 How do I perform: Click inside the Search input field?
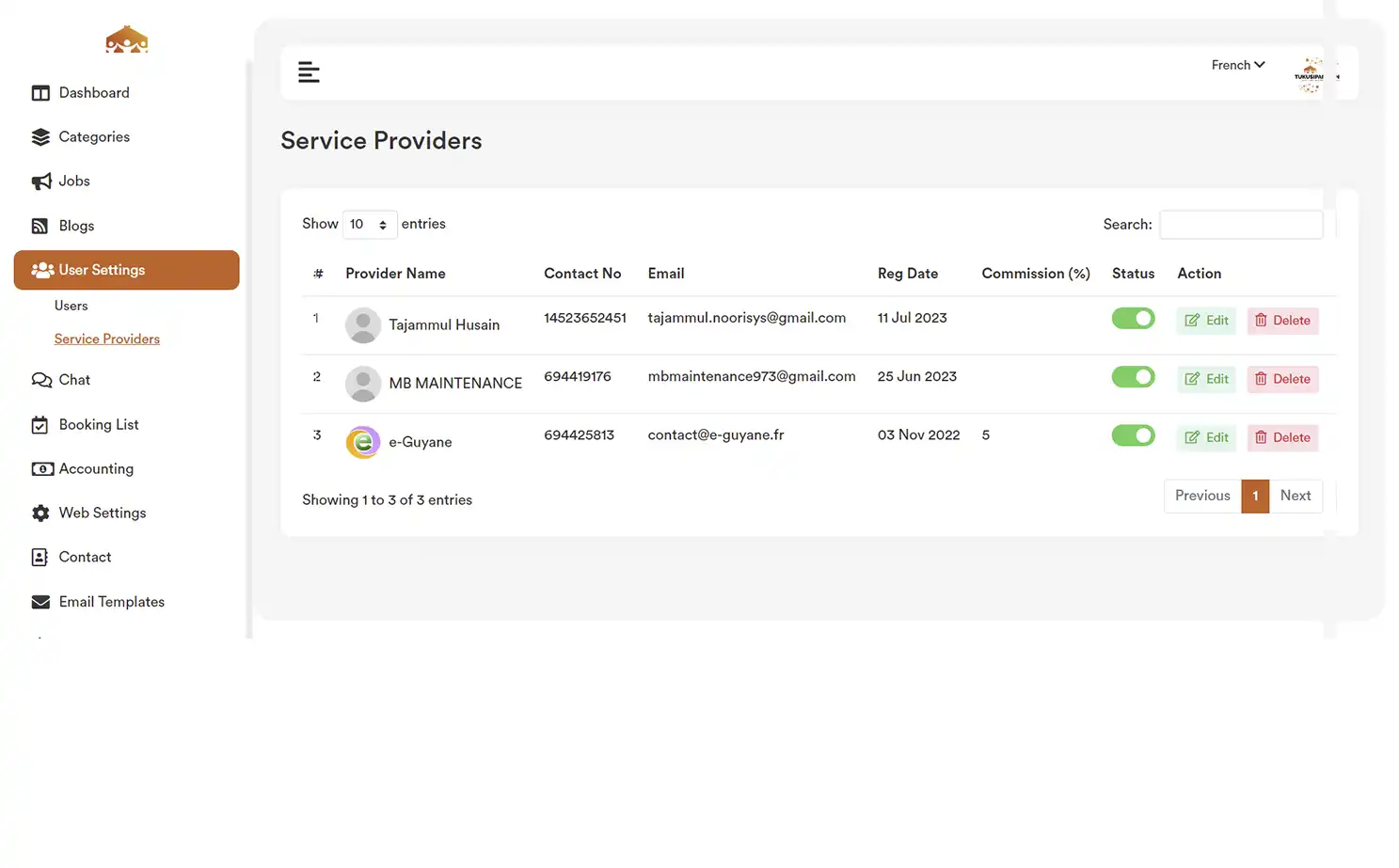click(x=1240, y=224)
